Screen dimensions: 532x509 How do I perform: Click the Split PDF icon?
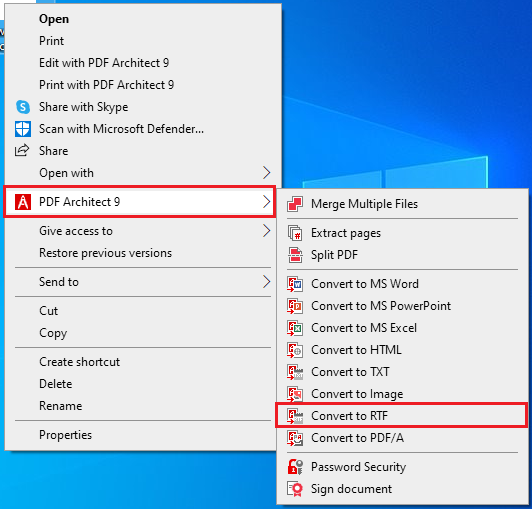pos(295,255)
